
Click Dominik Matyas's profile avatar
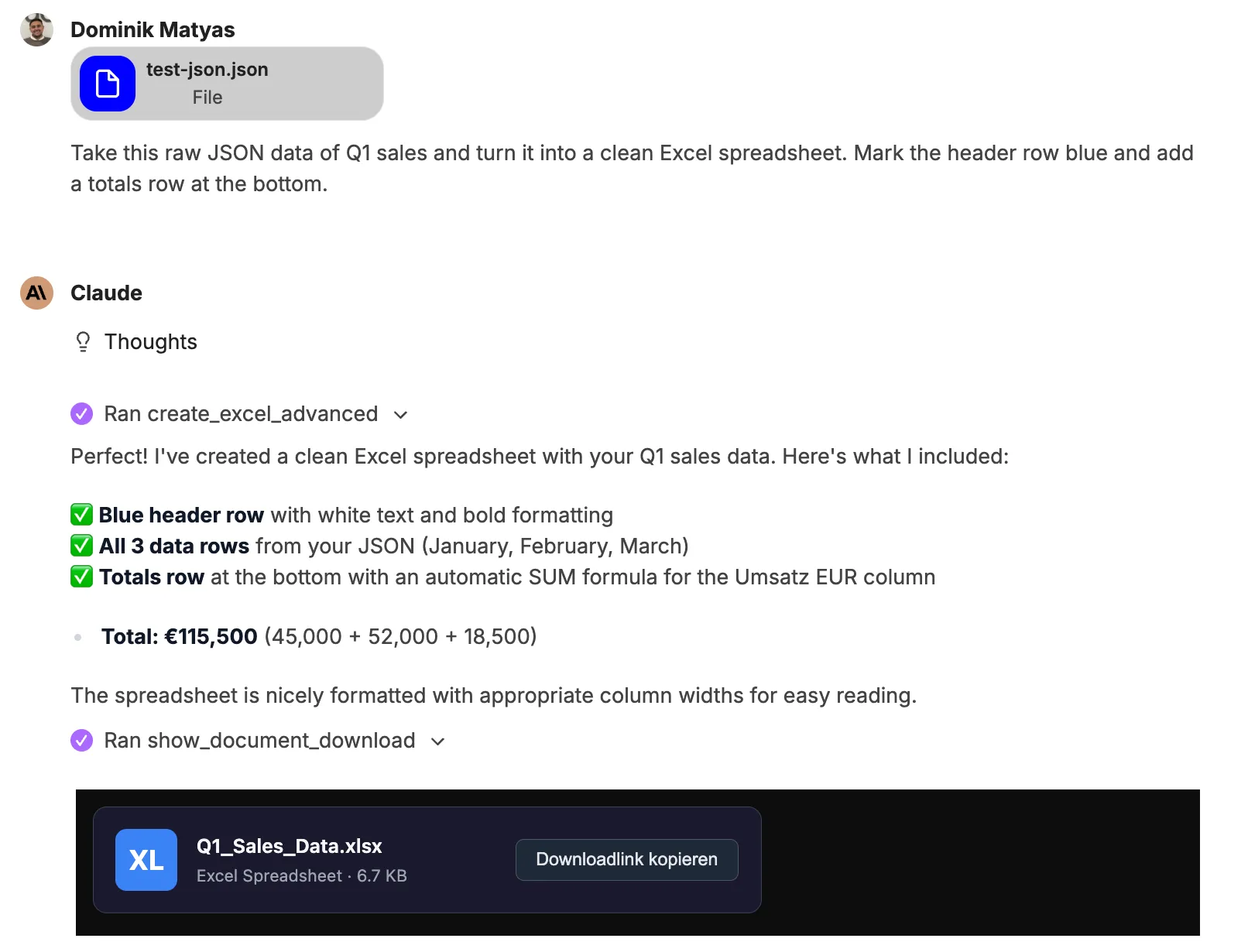tap(36, 29)
